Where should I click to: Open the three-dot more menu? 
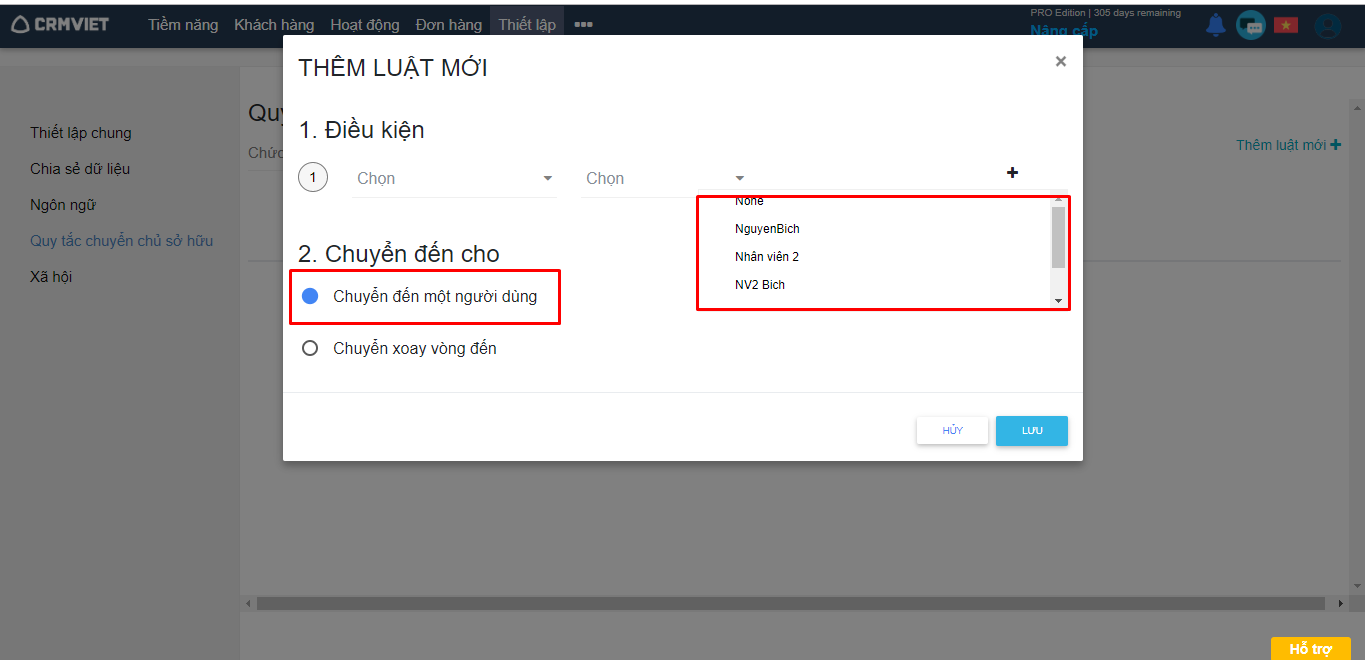(x=584, y=25)
